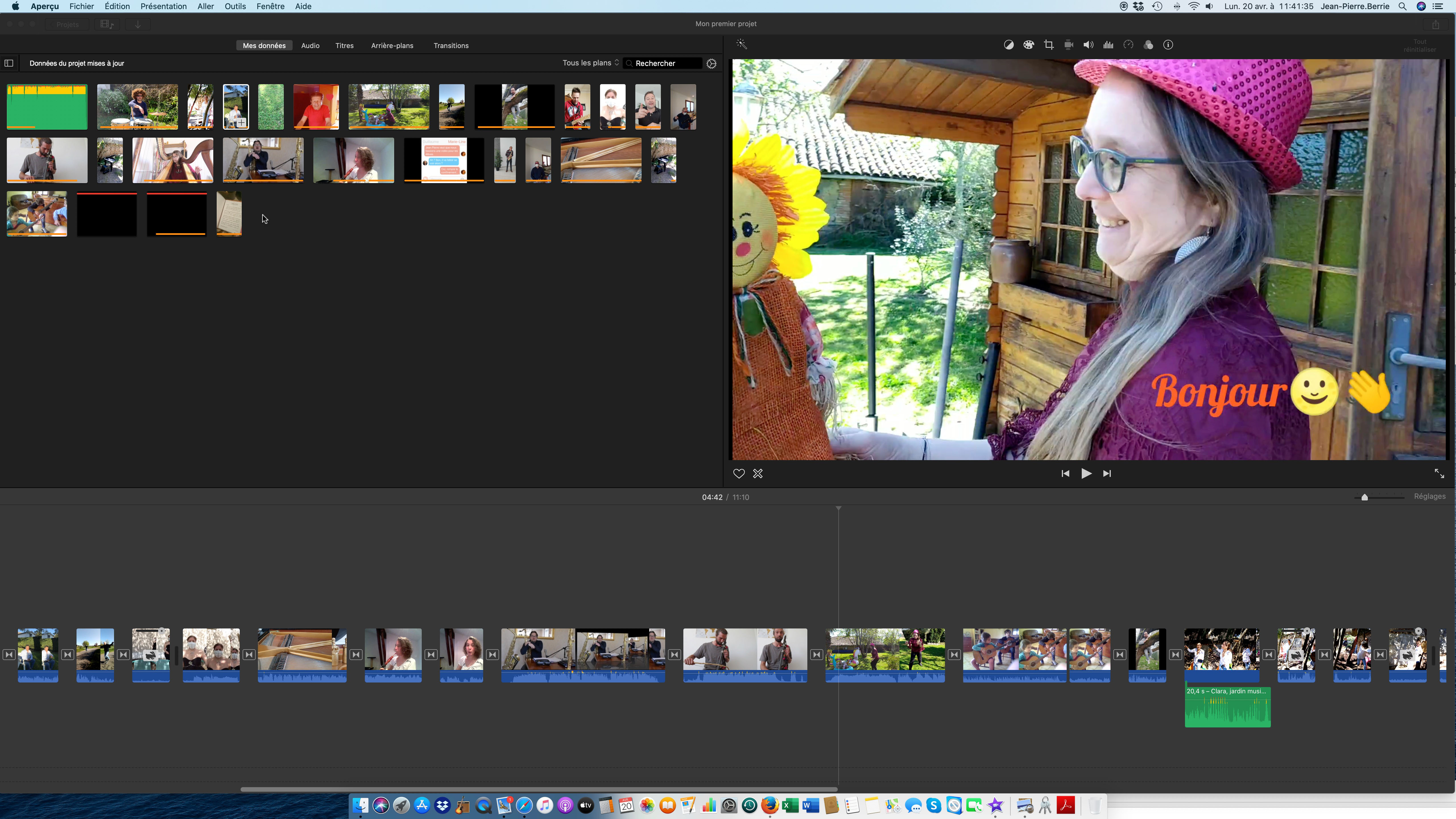Open the clip filter and audio effects tool
Screen dimensions: 1456x819
tap(1148, 45)
